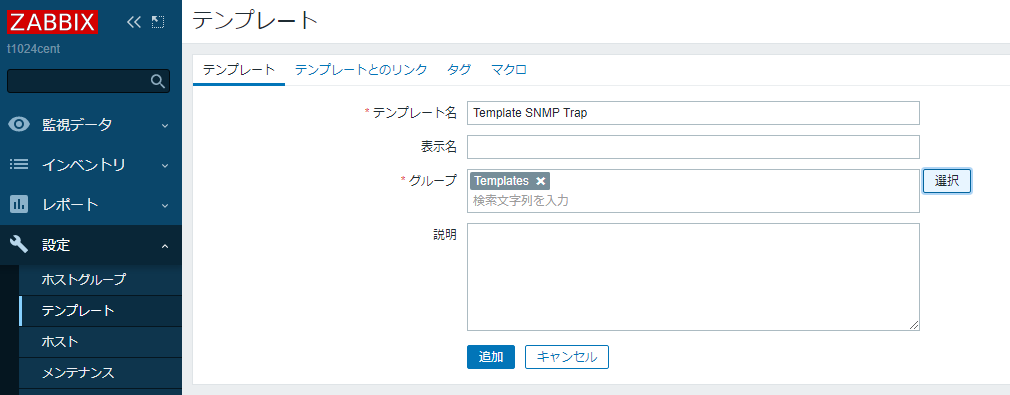Screen dimensions: 1010x395
Task: Click the テンプレート page heading
Action: tap(256, 21)
